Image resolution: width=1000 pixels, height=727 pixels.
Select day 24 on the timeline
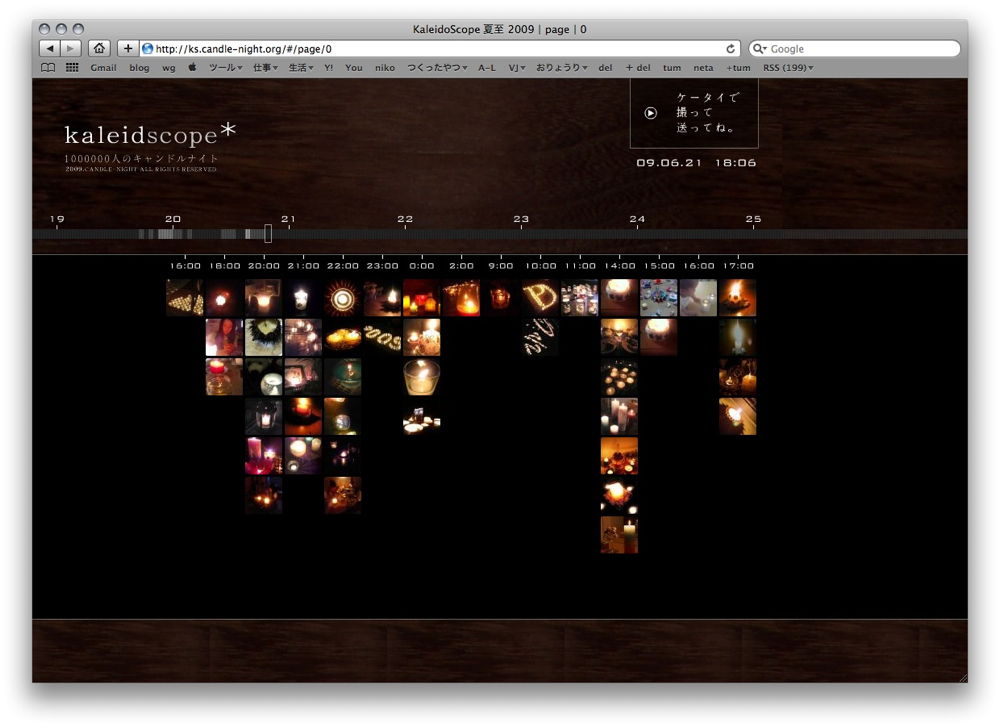pyautogui.click(x=637, y=219)
